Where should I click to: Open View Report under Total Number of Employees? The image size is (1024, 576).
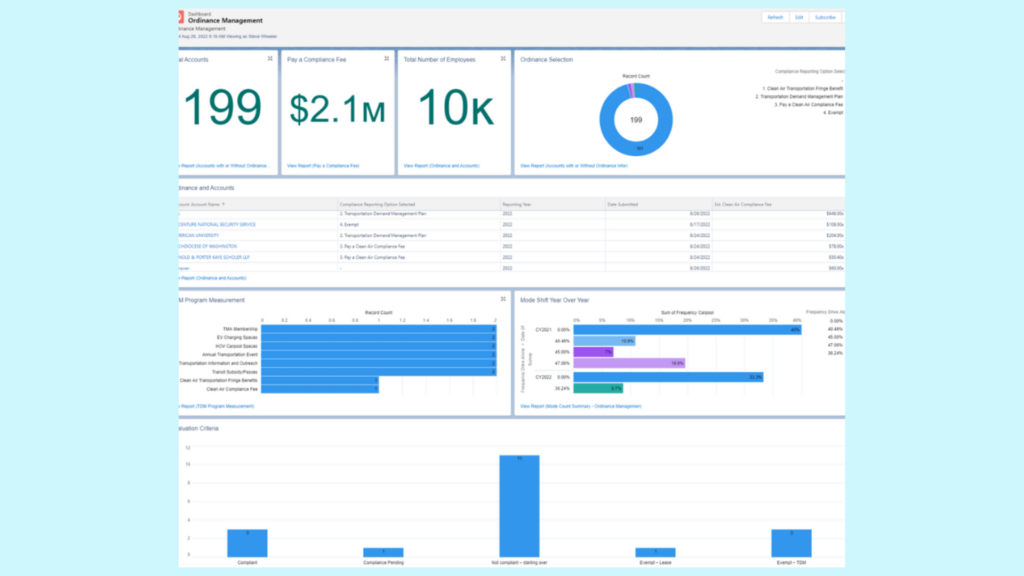(441, 165)
